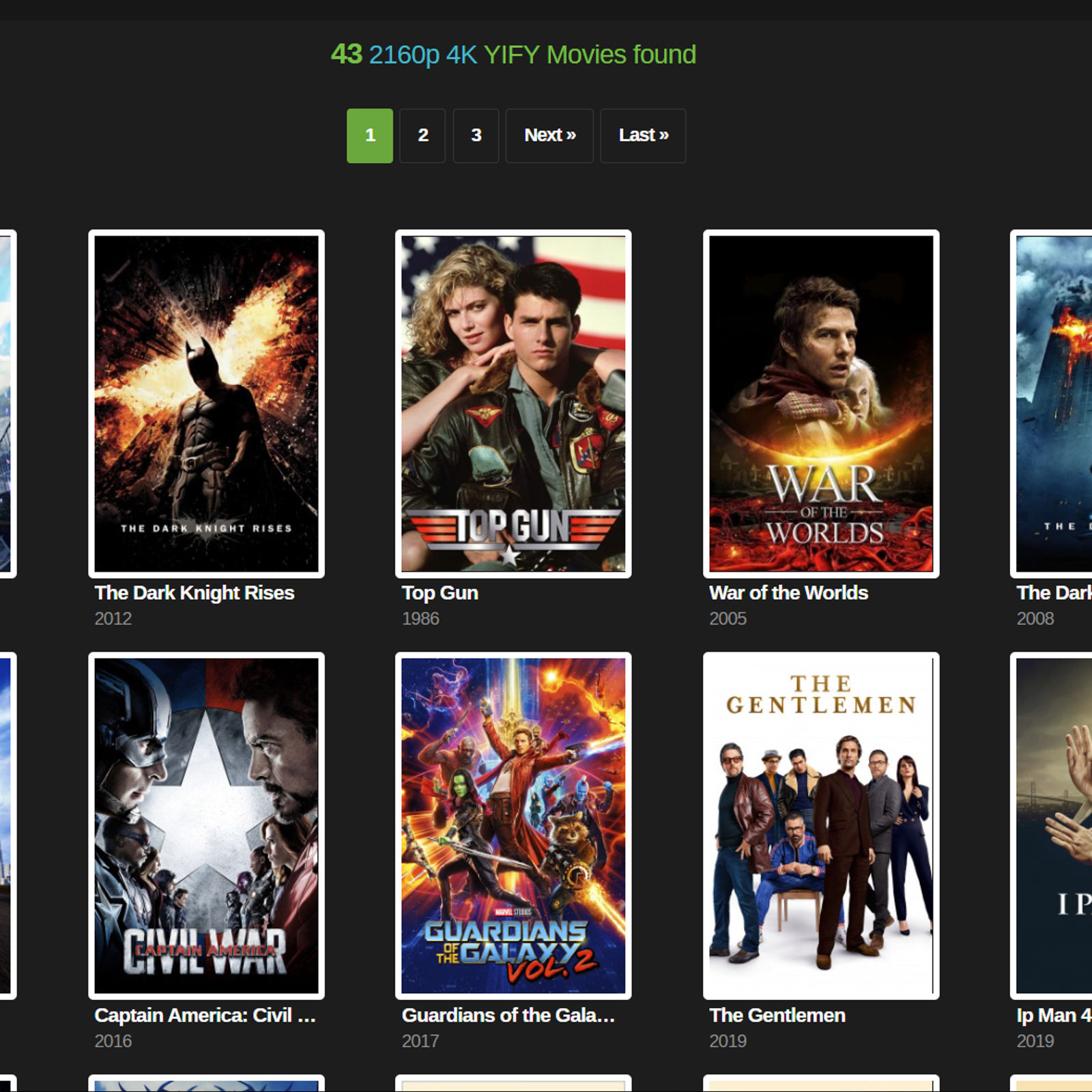Click The Dark Knight Rises title link
Viewport: 1092px width, 1092px height.
195,592
